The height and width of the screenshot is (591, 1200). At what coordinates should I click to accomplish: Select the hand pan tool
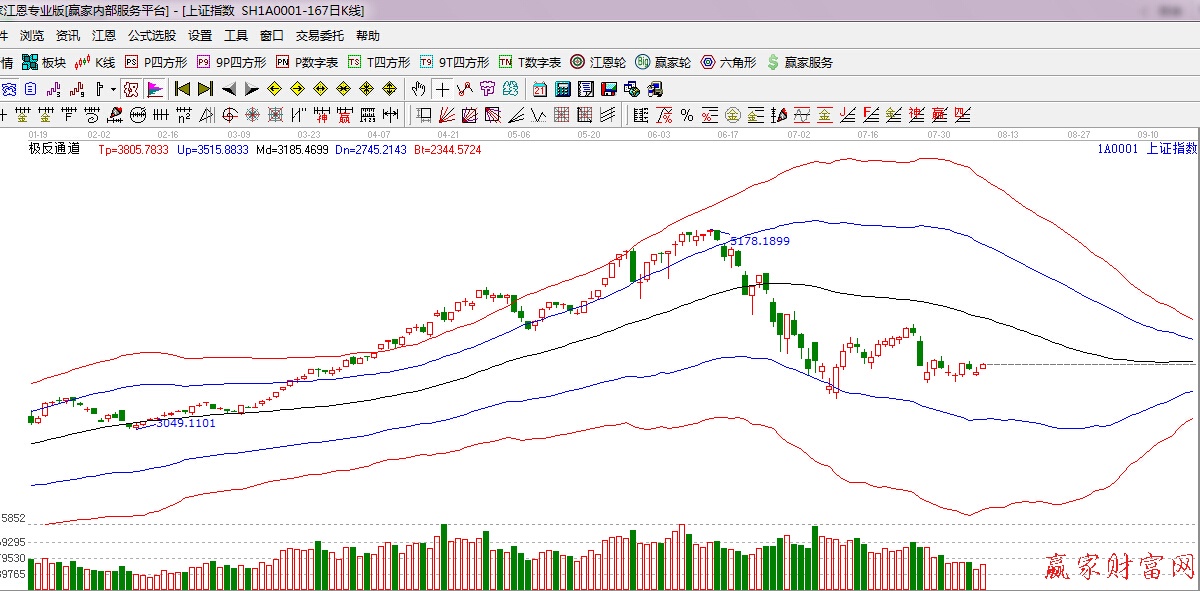pos(419,89)
